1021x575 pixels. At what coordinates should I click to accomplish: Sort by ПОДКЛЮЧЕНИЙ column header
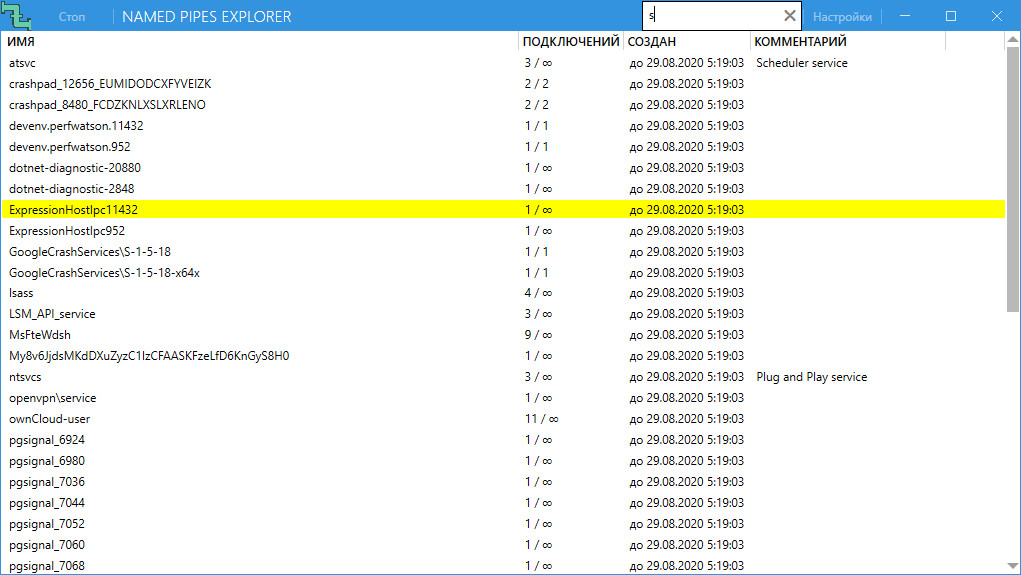pos(570,41)
